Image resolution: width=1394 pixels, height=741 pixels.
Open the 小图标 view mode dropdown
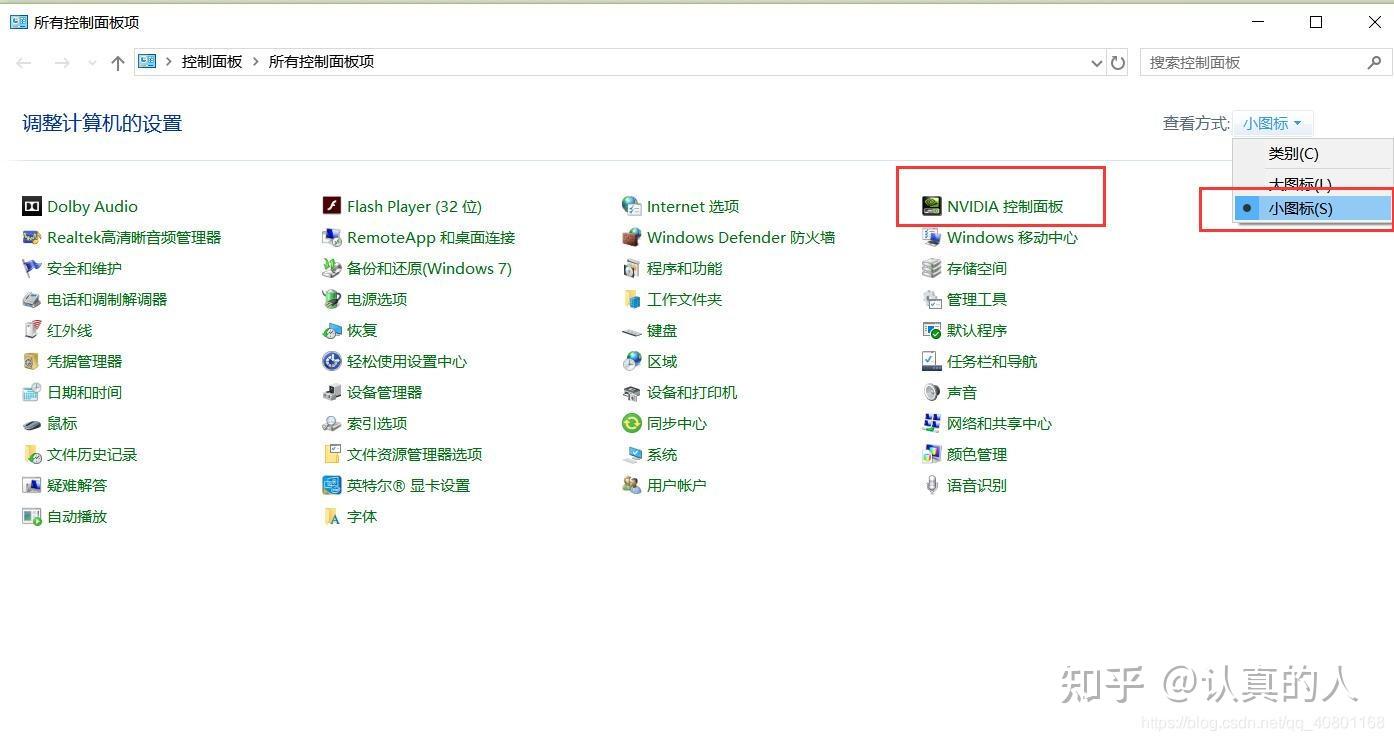coord(1272,124)
